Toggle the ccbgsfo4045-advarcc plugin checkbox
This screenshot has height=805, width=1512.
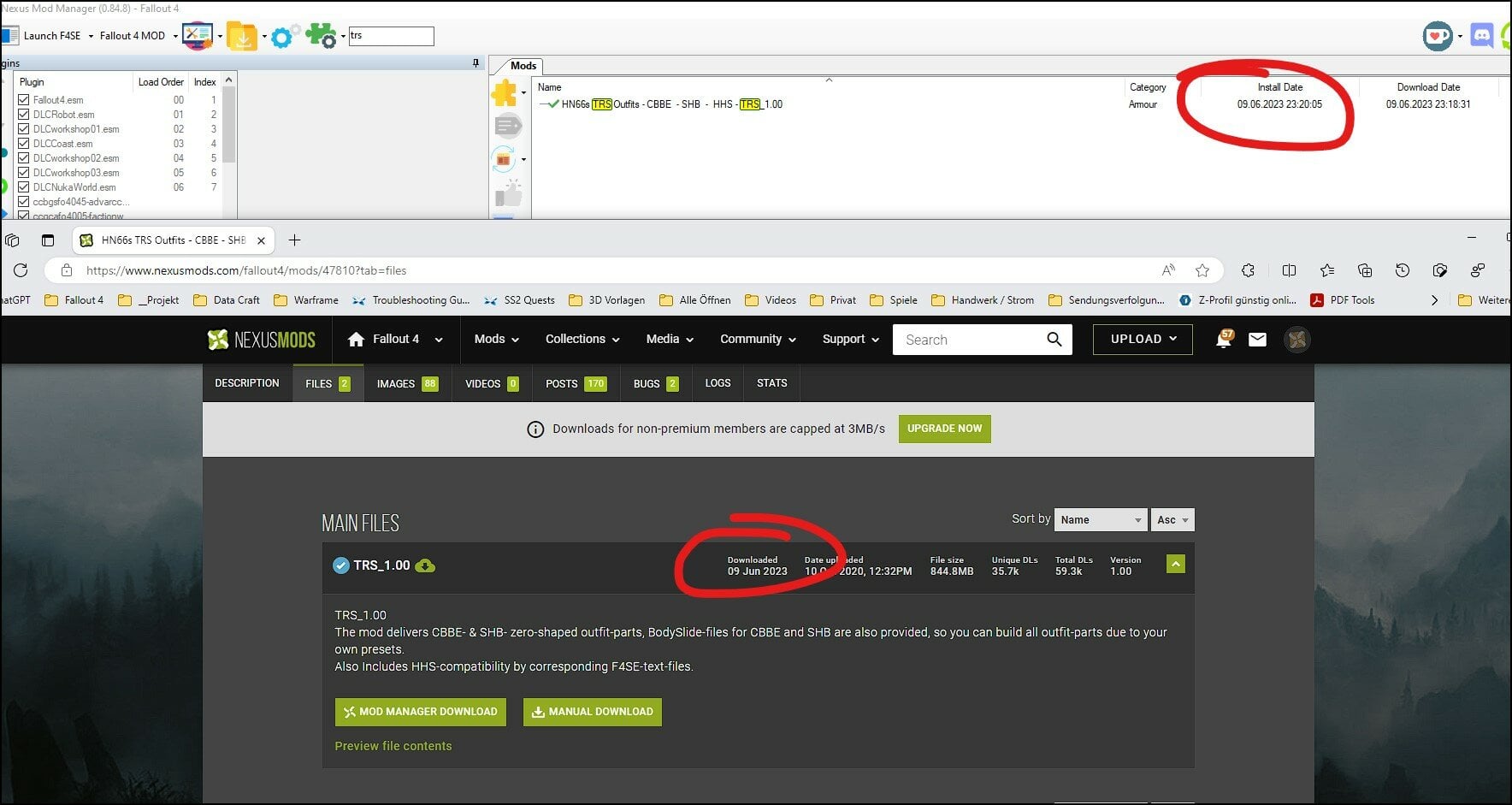[24, 202]
